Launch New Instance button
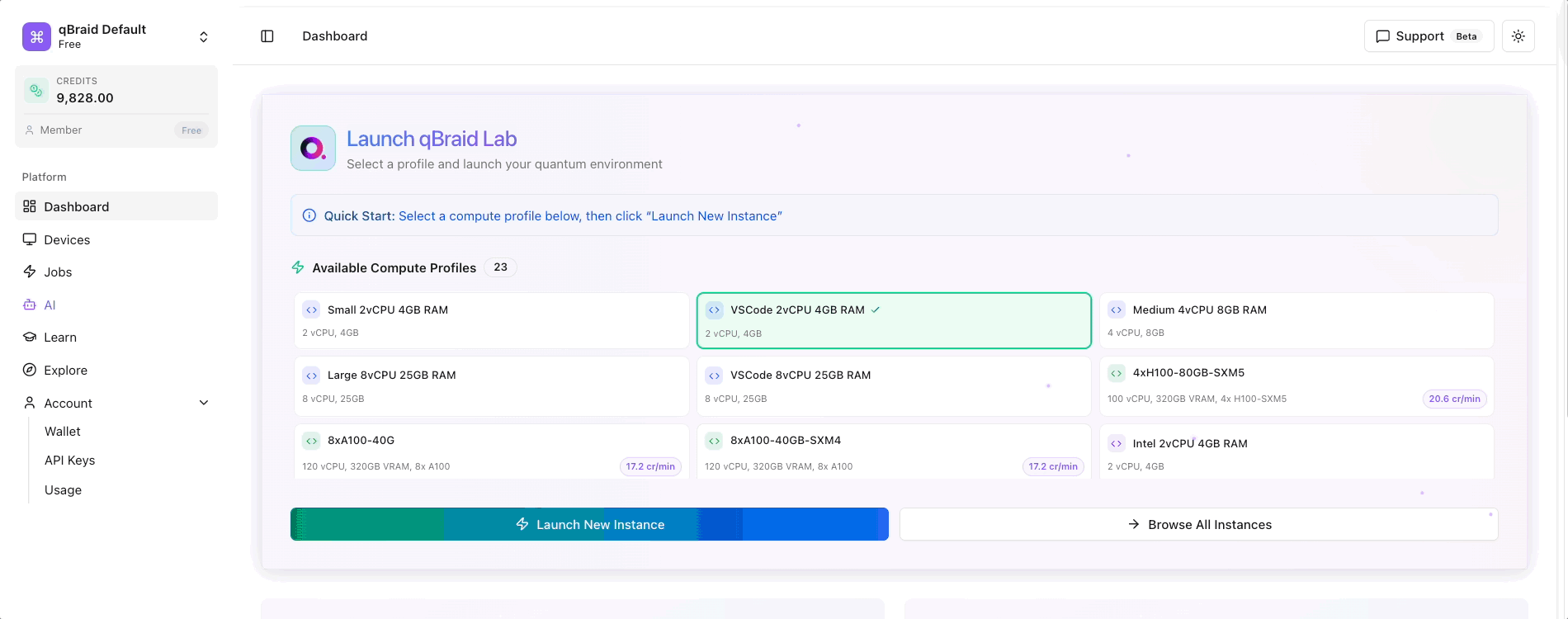Image resolution: width=1568 pixels, height=619 pixels. pyautogui.click(x=589, y=524)
